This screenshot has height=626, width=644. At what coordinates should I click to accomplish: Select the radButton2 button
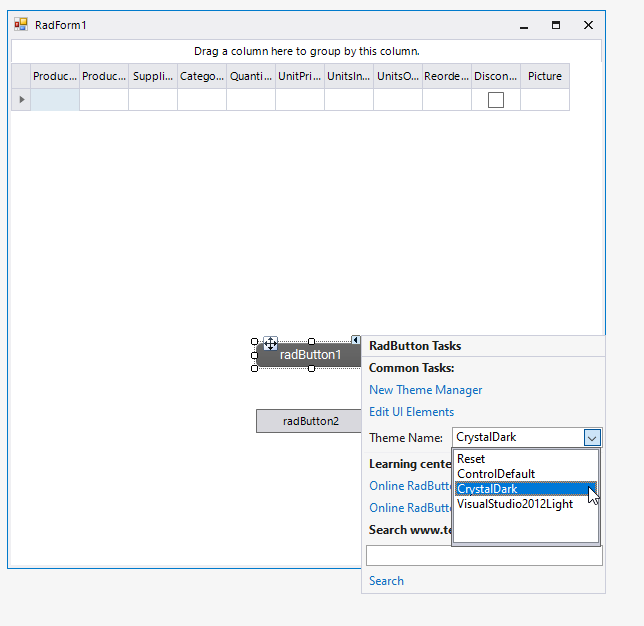309,421
